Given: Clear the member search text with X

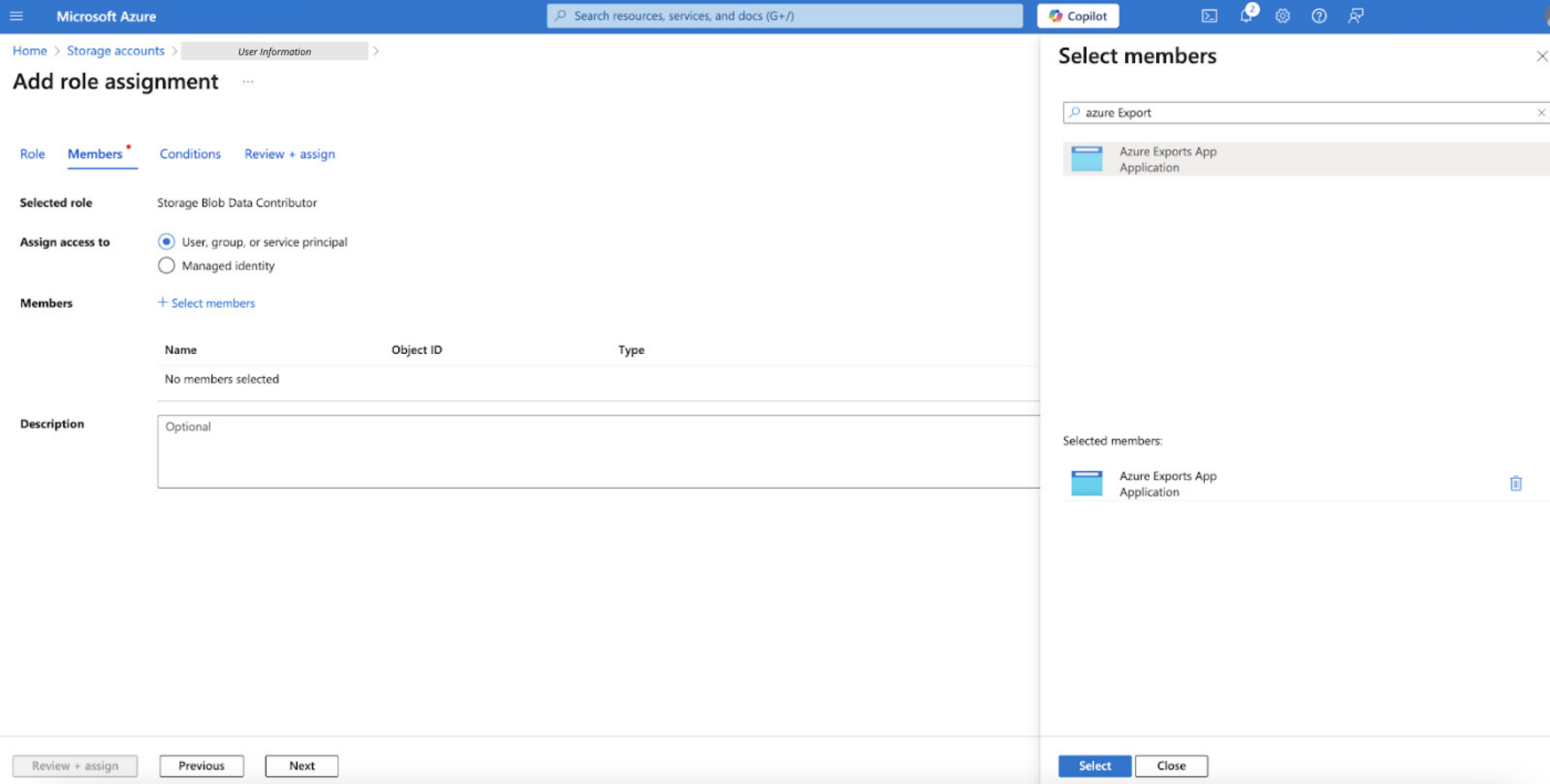Looking at the screenshot, I should click(1541, 113).
